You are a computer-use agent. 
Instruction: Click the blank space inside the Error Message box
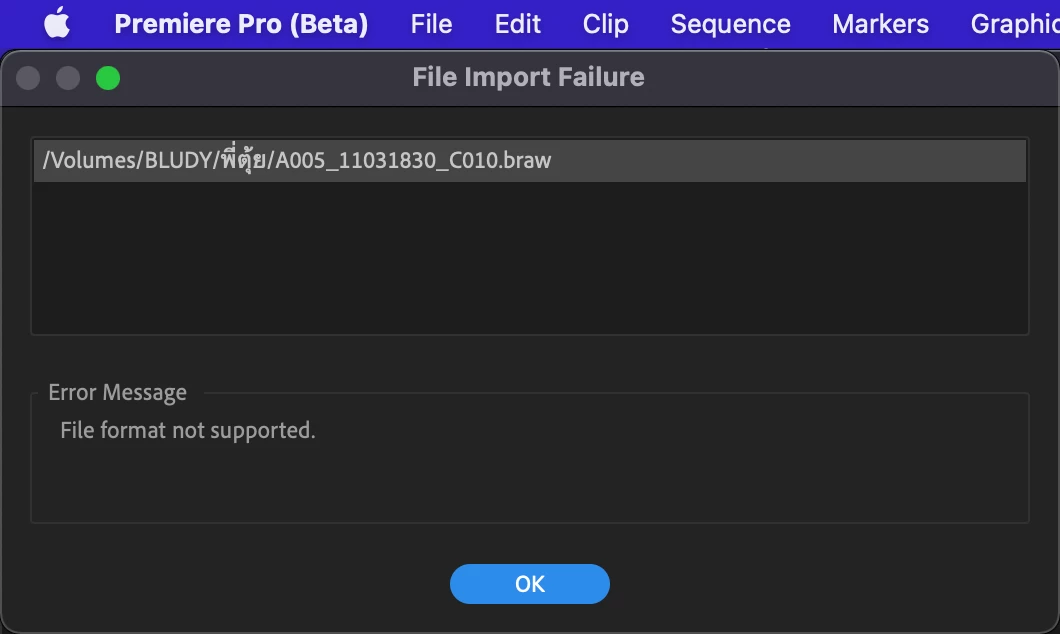(x=530, y=483)
